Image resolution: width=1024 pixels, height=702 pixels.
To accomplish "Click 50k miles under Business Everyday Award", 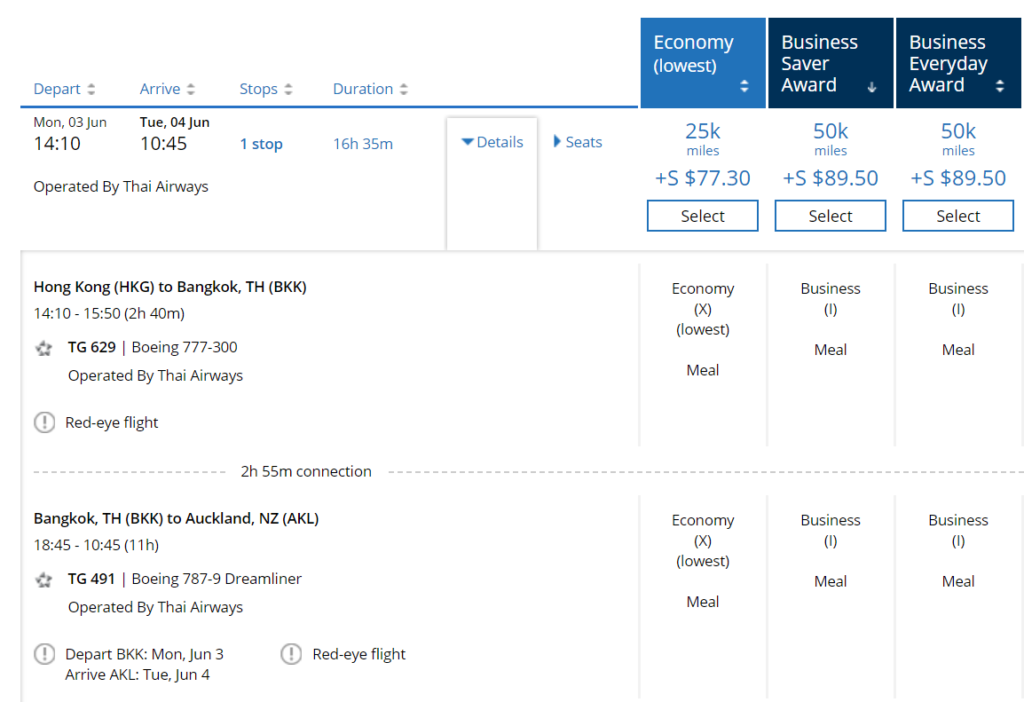I will click(x=958, y=139).
